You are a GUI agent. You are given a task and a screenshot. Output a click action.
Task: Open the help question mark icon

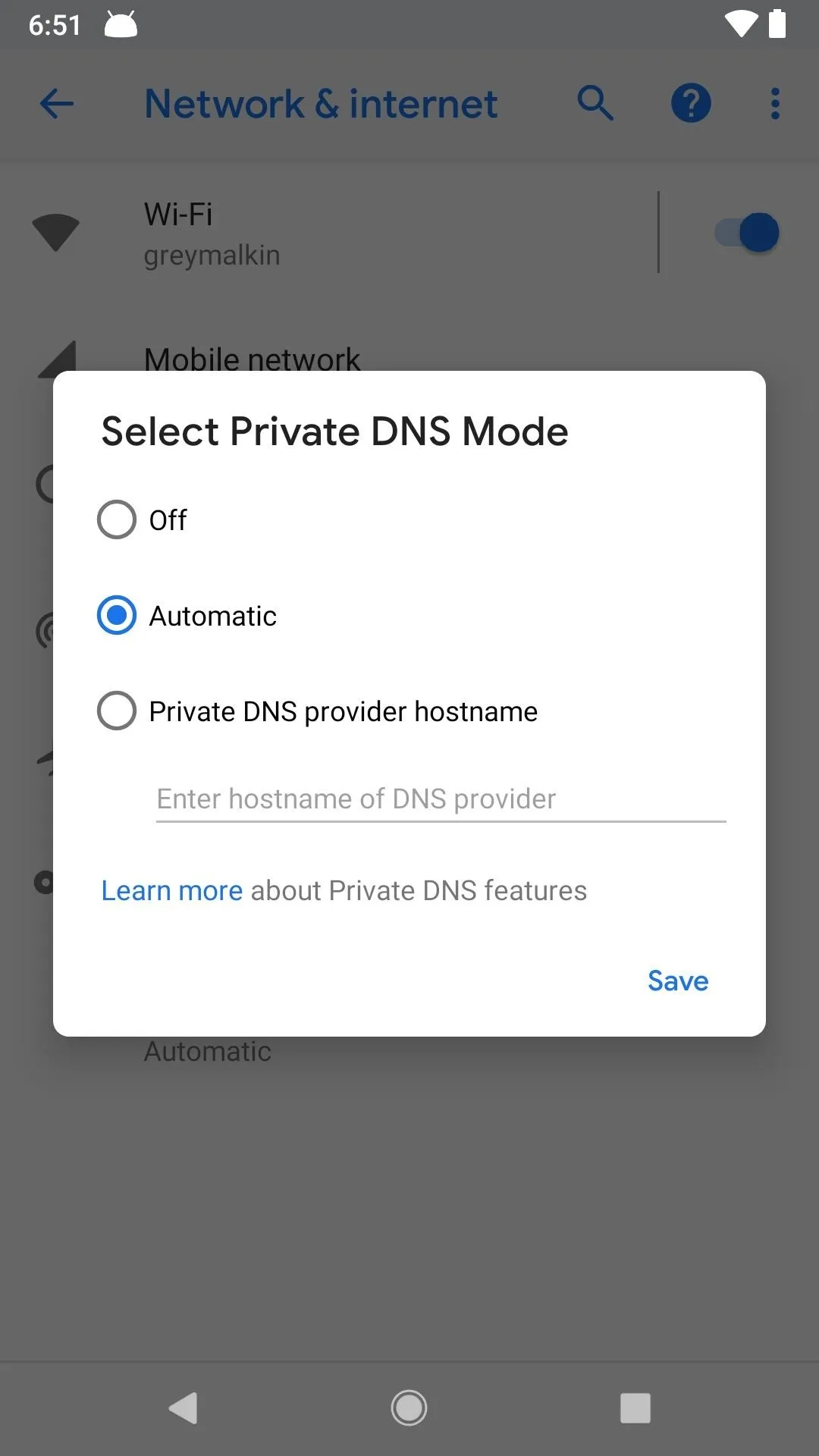[x=691, y=103]
